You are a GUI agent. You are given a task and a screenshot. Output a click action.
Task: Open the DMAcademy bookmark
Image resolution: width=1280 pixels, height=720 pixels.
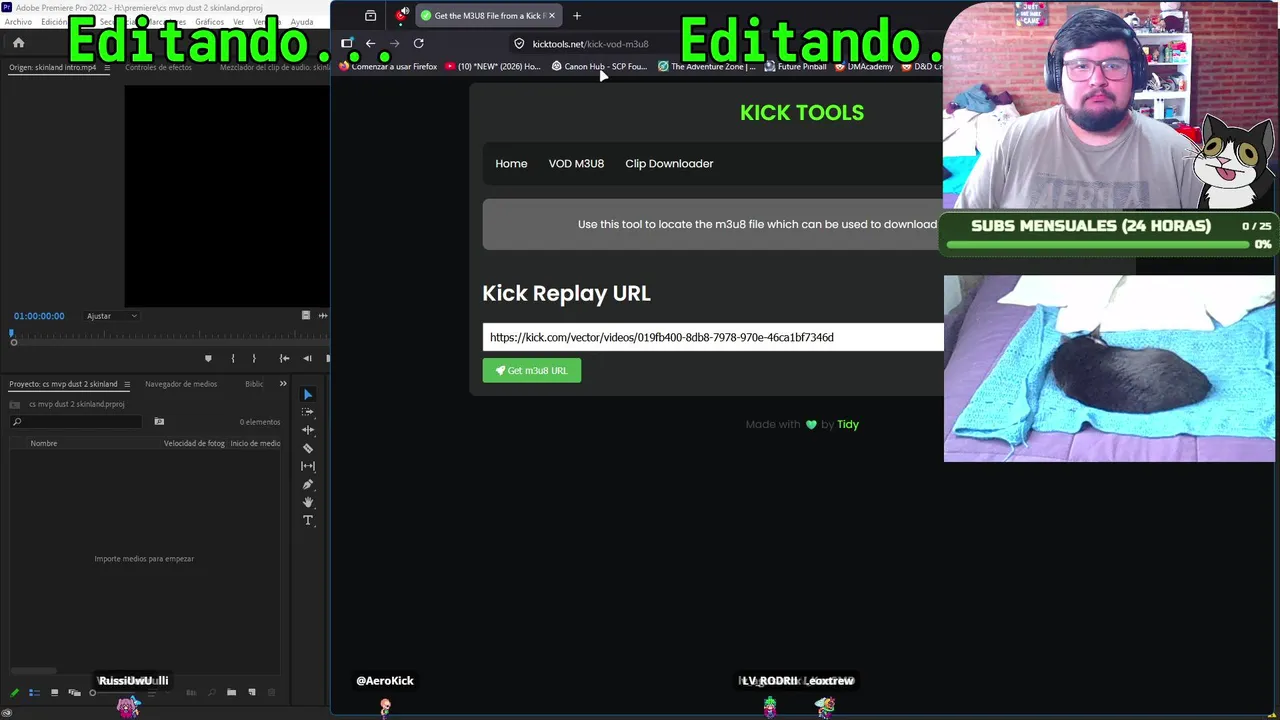pos(864,67)
